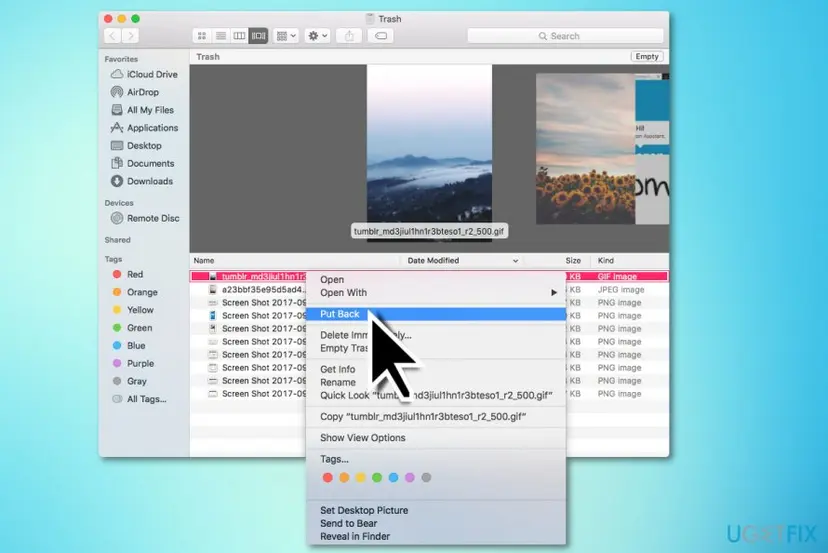Go back with the left arrow
The height and width of the screenshot is (553, 828).
(x=112, y=36)
